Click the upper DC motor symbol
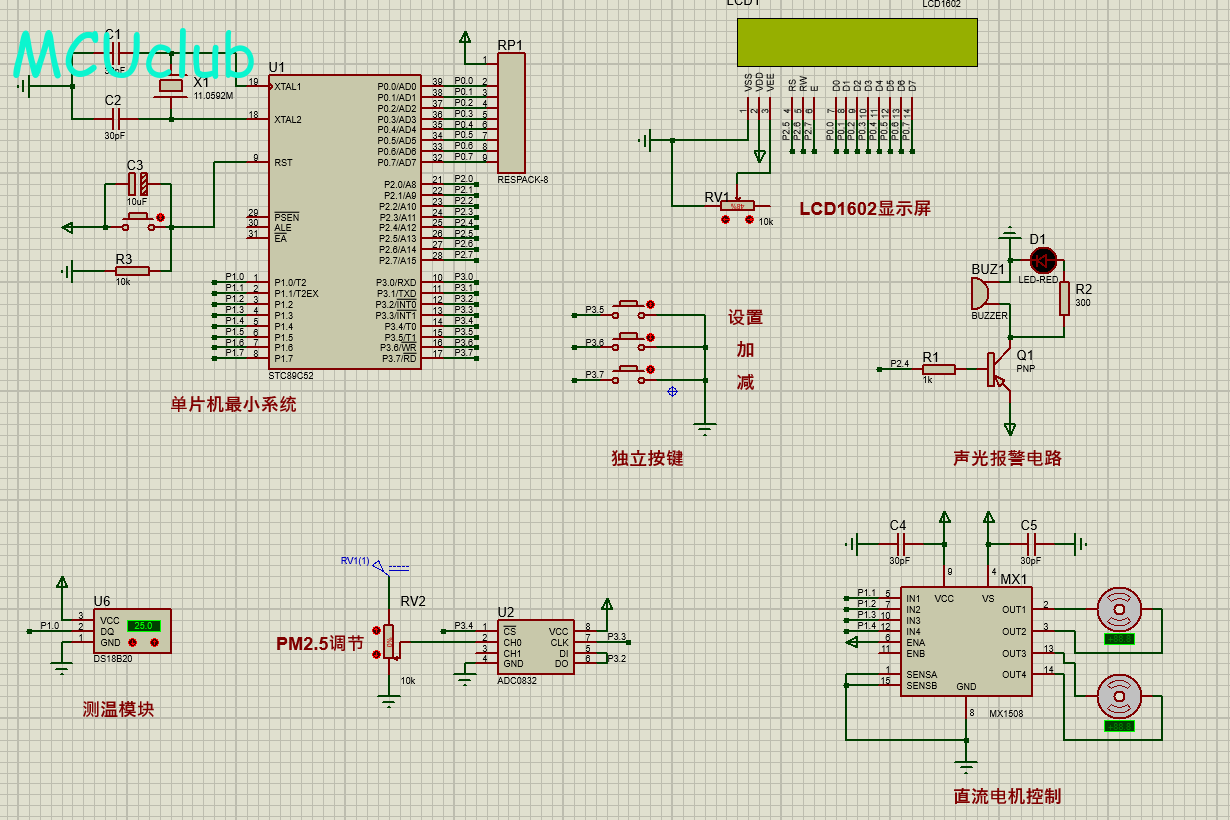1230x820 pixels. pos(1118,607)
